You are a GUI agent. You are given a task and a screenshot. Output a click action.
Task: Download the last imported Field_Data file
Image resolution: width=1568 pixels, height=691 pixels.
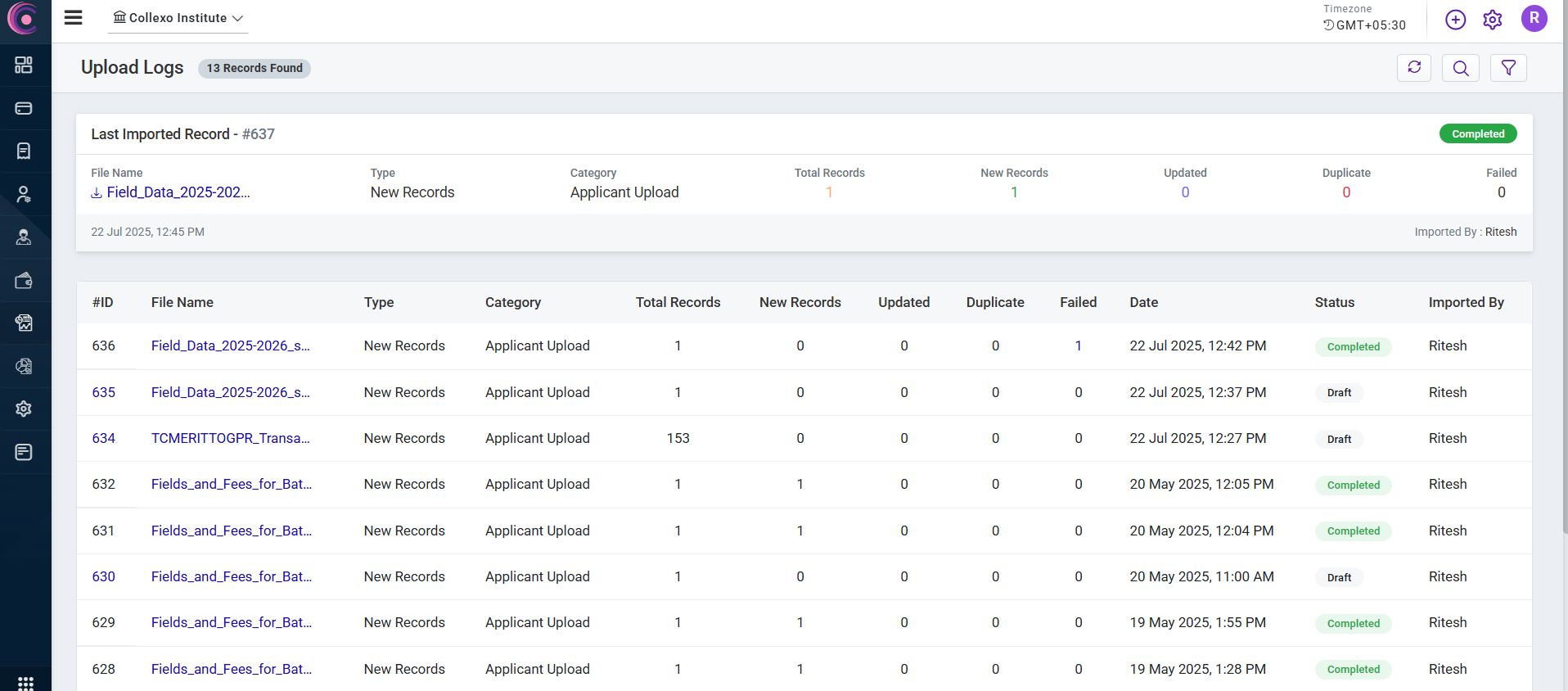(170, 192)
